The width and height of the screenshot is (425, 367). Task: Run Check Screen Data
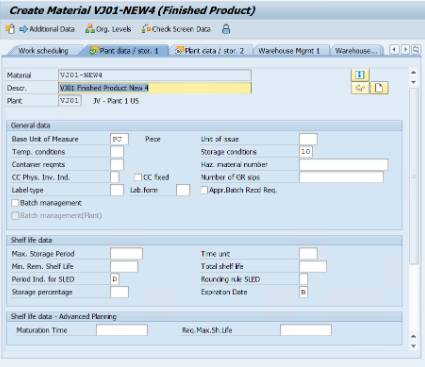176,29
